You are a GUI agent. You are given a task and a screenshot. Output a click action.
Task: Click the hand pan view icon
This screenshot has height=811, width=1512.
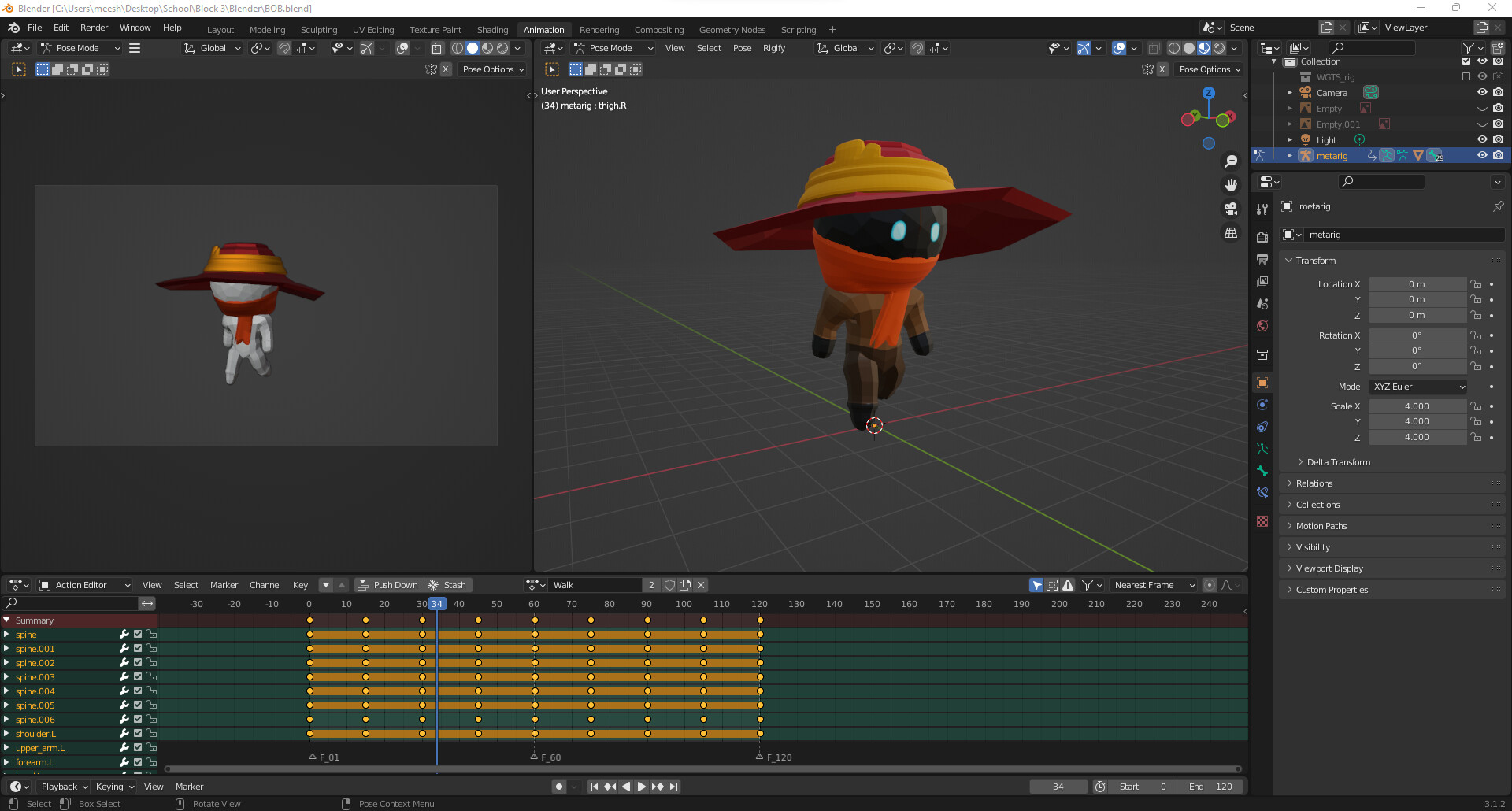point(1230,185)
